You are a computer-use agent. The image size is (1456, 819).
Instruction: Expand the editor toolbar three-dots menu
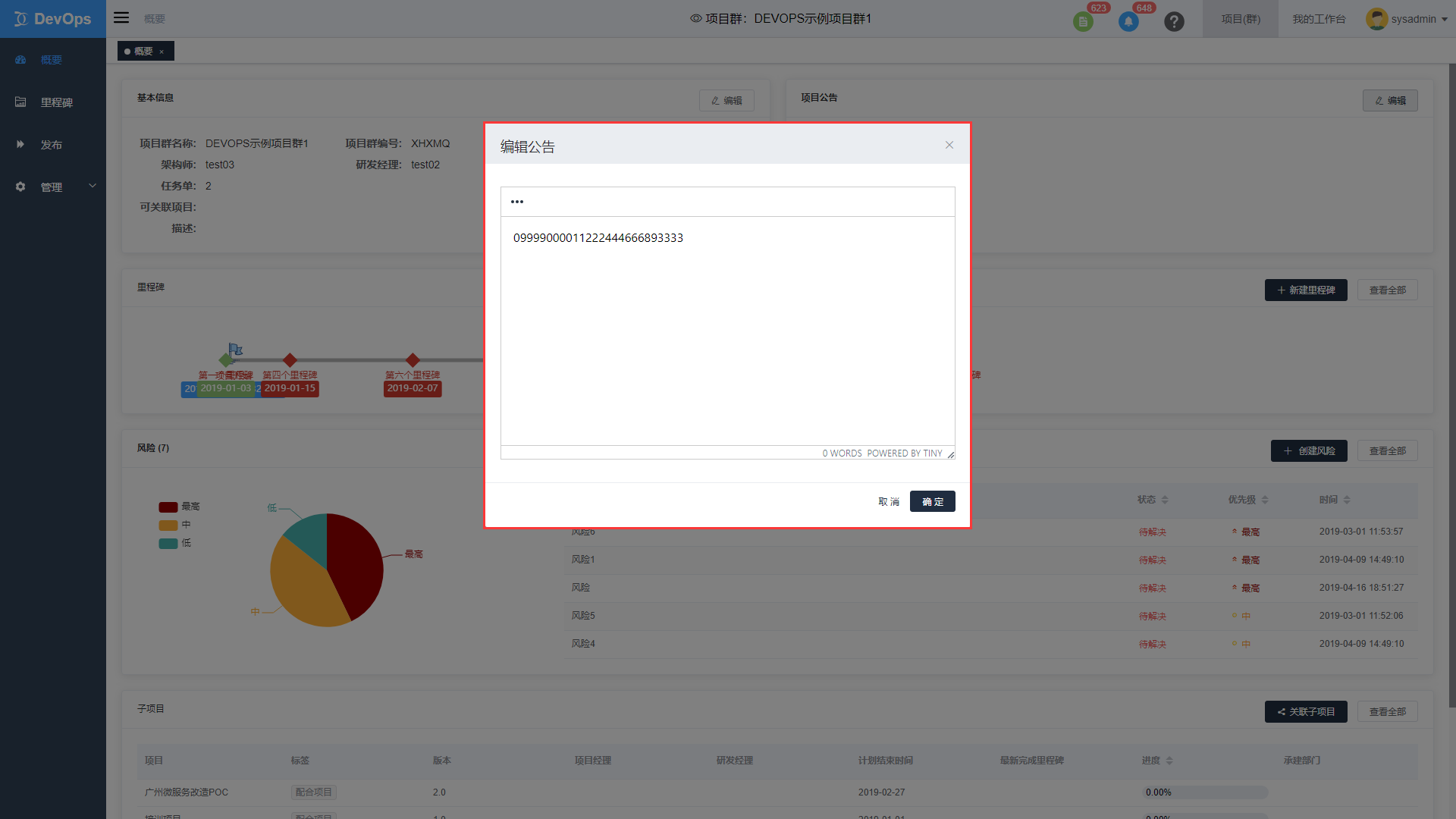pos(517,202)
